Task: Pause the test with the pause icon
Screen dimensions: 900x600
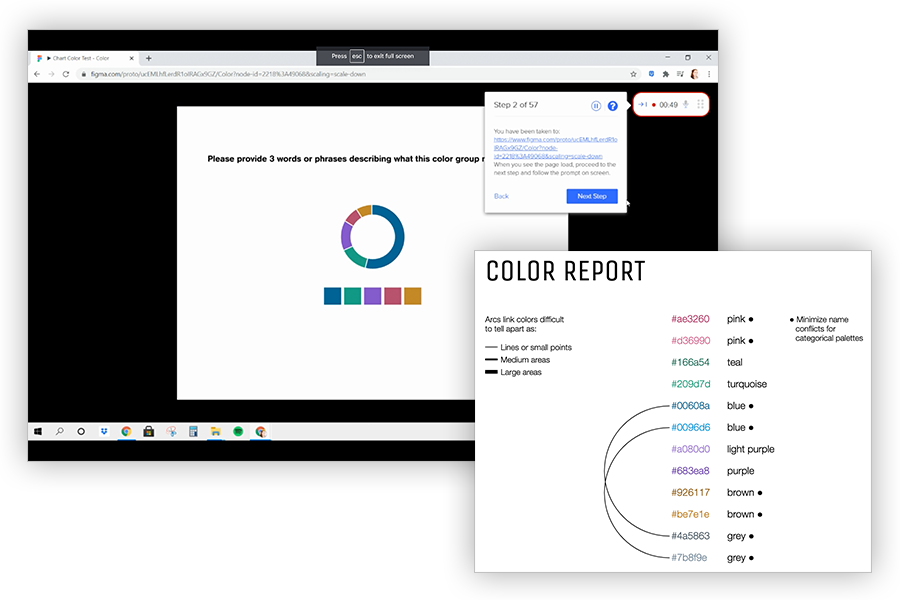Action: tap(596, 106)
